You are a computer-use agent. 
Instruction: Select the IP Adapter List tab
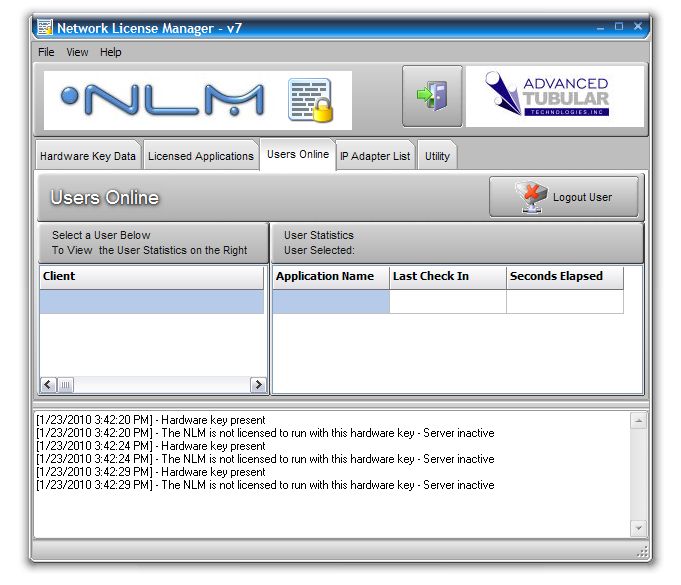tap(375, 156)
